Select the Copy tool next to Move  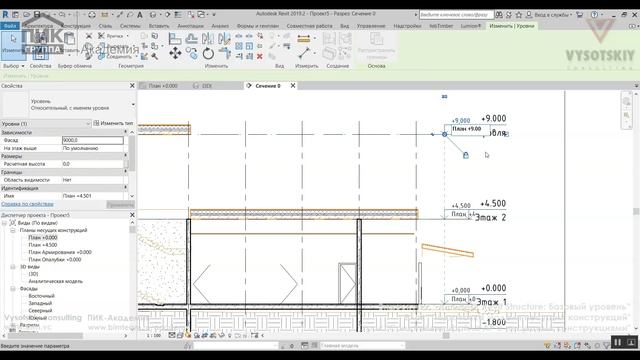pyautogui.click(x=191, y=53)
